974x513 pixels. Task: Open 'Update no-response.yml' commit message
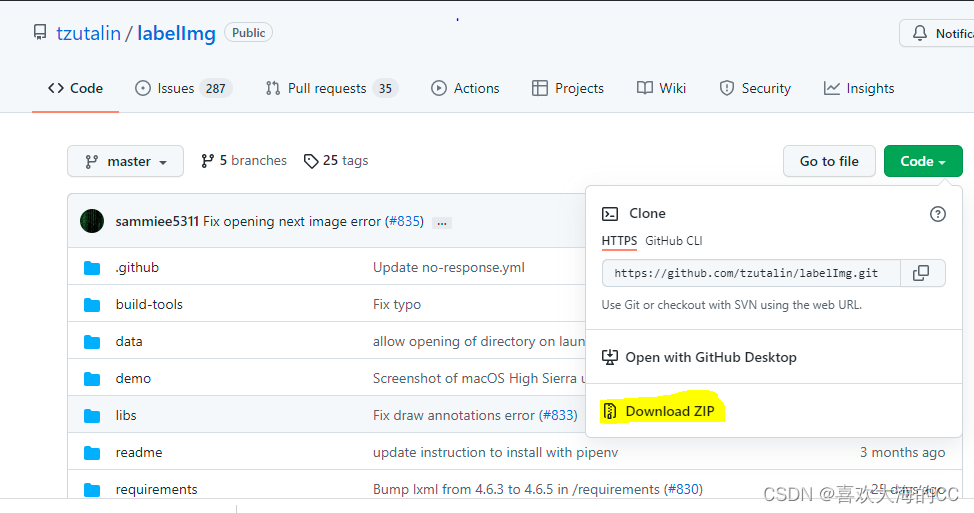(448, 268)
